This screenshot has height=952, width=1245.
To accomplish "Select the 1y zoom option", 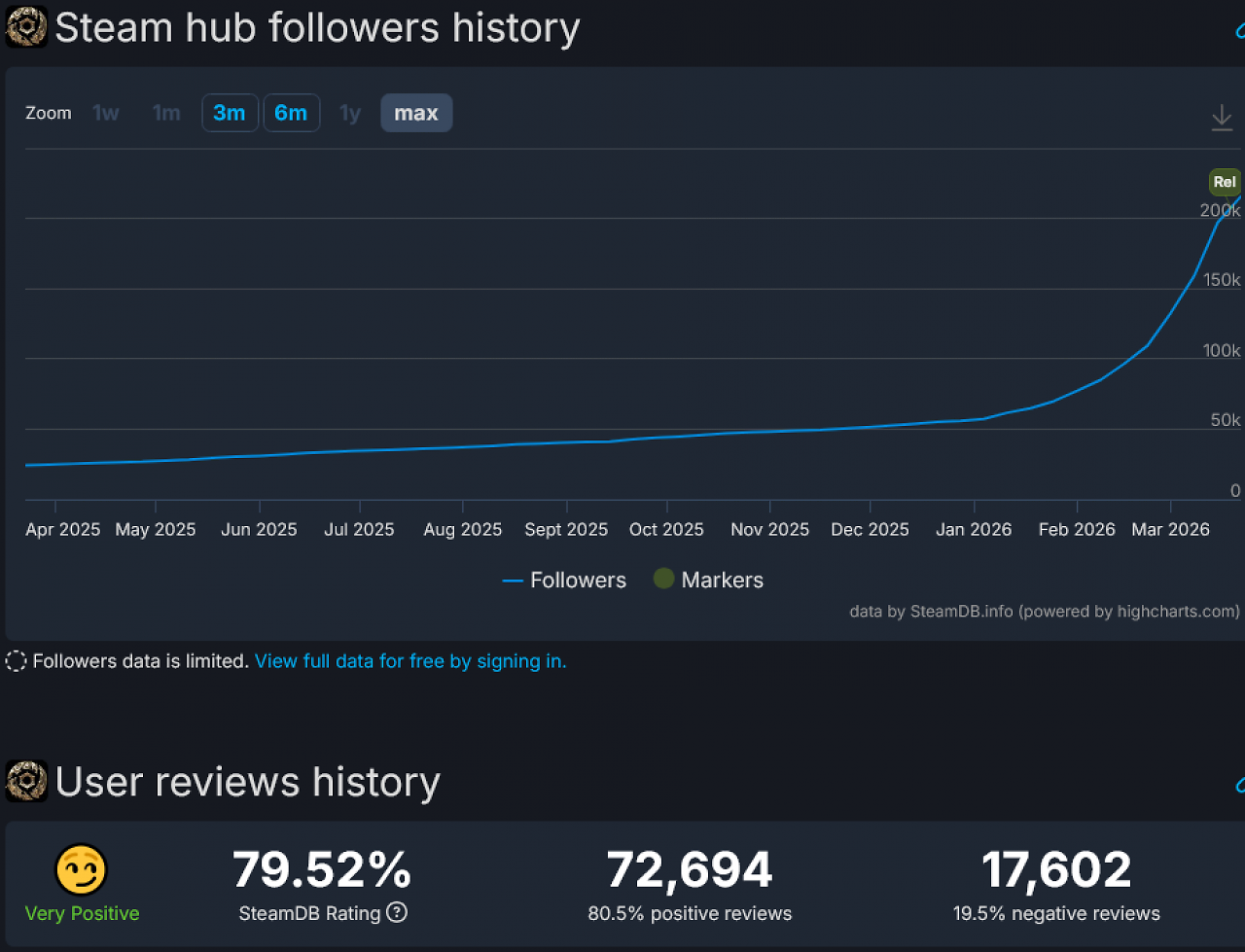I will click(350, 113).
